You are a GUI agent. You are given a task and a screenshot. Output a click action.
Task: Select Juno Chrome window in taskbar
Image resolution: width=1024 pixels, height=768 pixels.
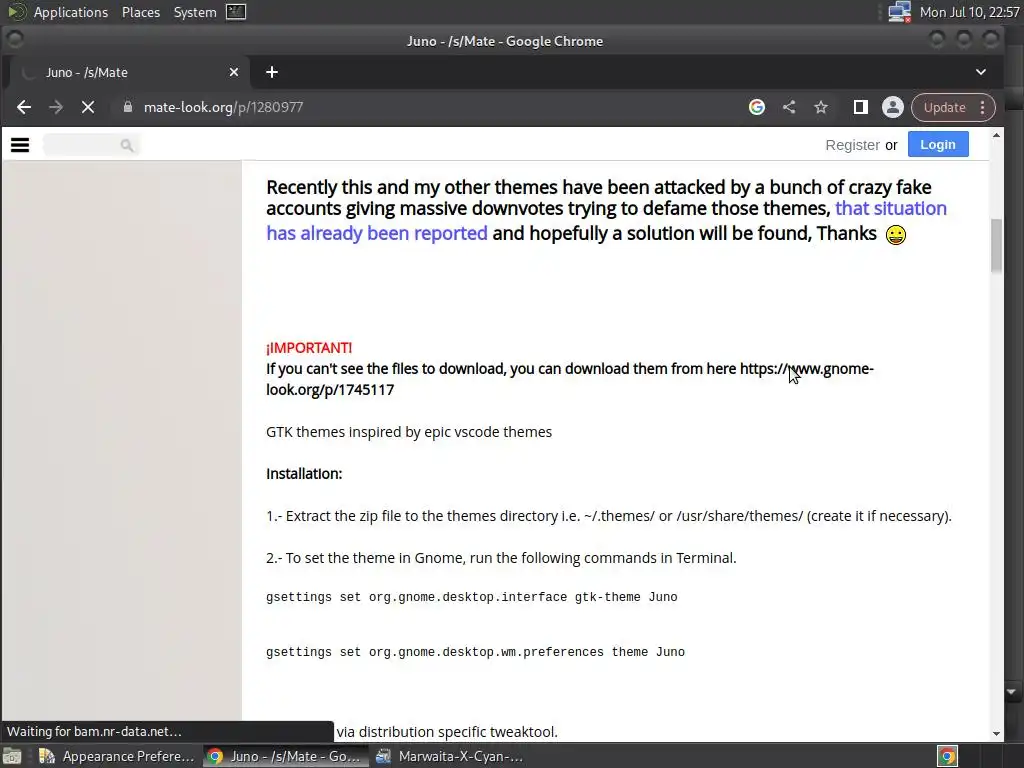coord(284,756)
